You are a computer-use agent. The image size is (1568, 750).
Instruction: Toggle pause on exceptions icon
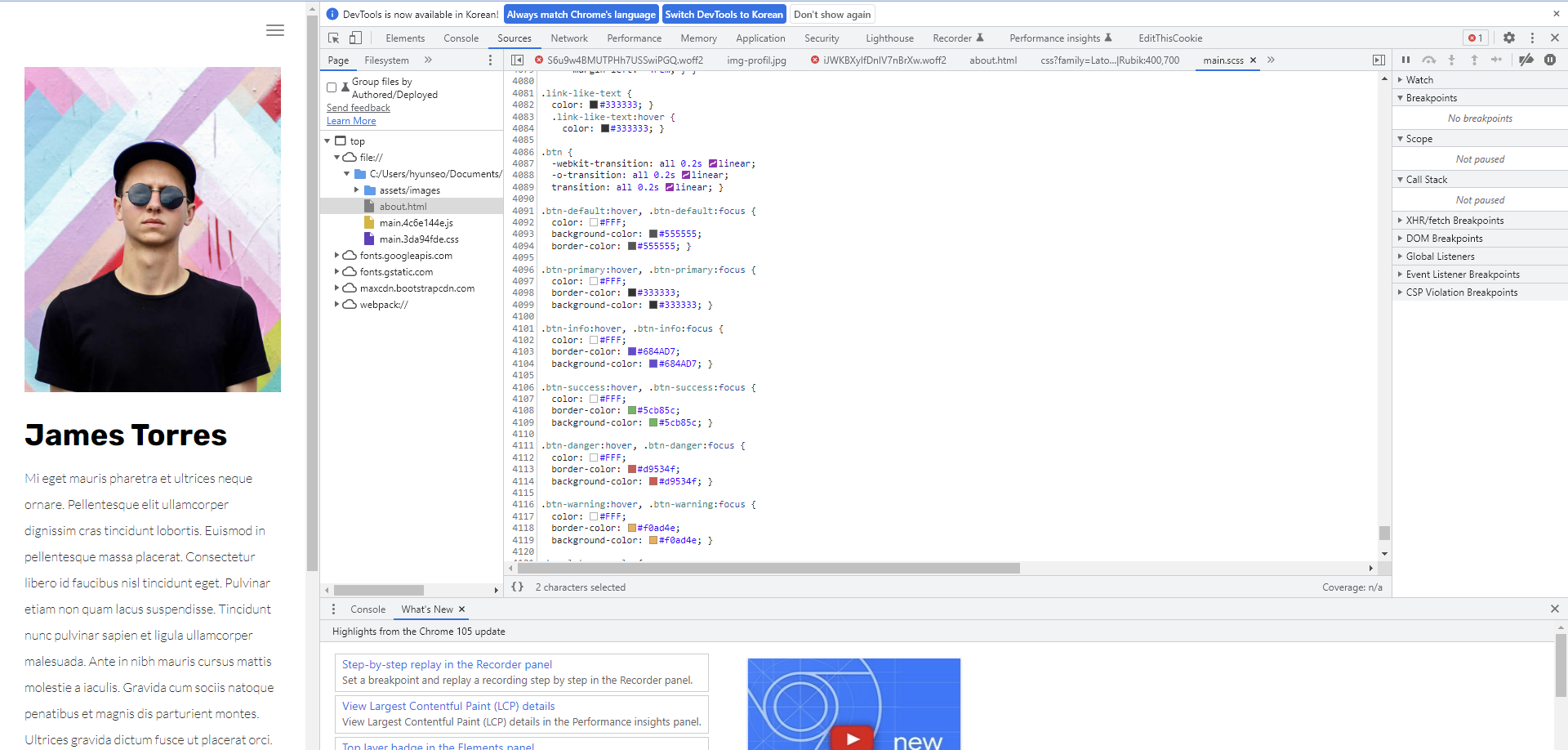(x=1550, y=60)
